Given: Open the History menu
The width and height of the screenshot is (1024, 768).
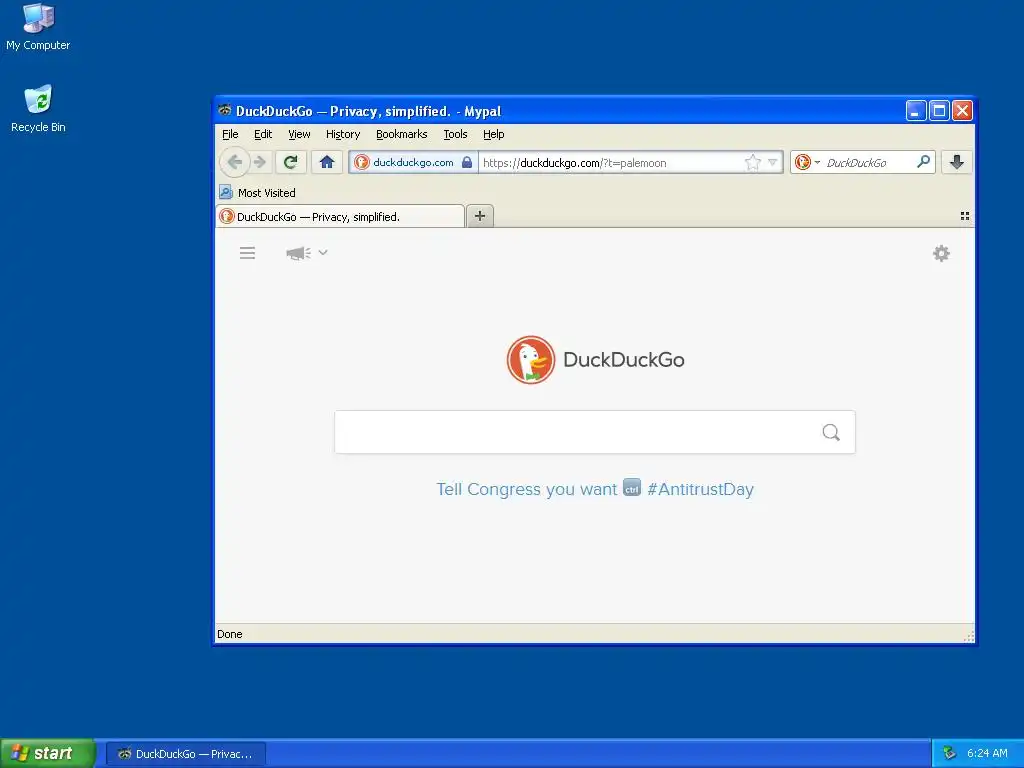Looking at the screenshot, I should 343,134.
